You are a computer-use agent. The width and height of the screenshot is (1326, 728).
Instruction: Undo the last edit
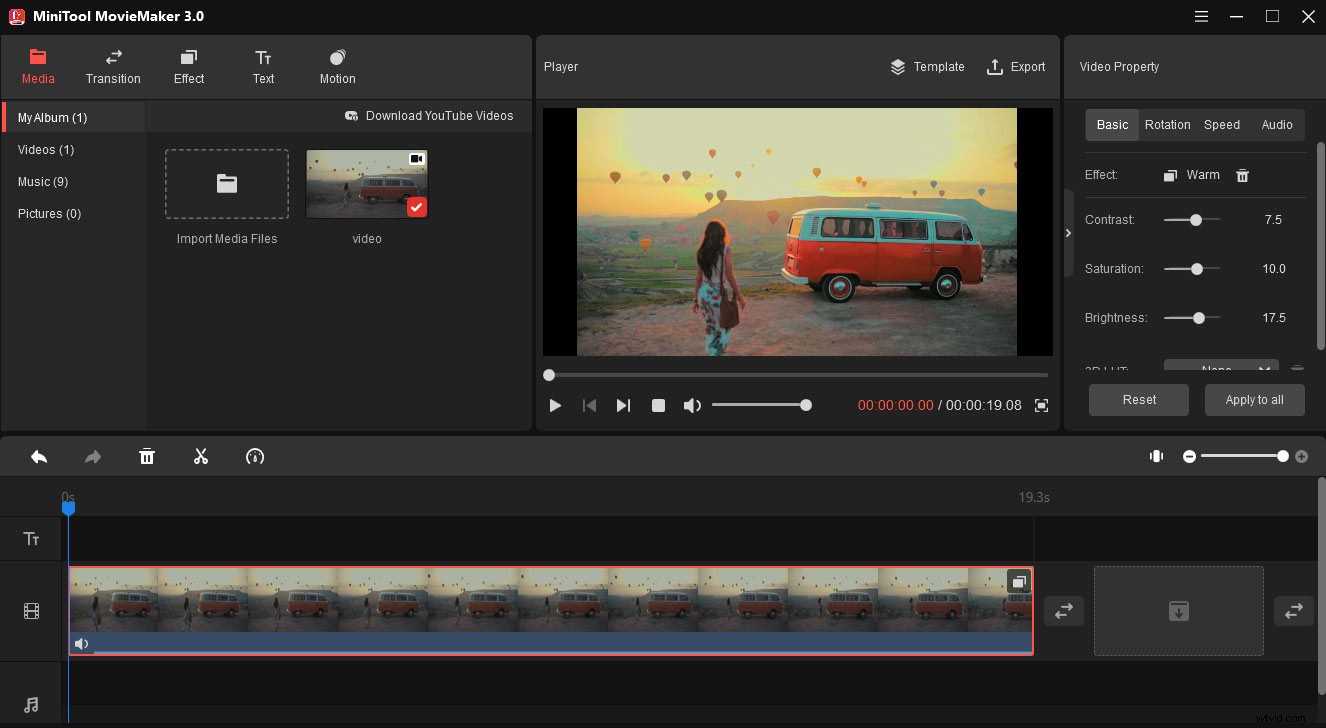point(39,456)
